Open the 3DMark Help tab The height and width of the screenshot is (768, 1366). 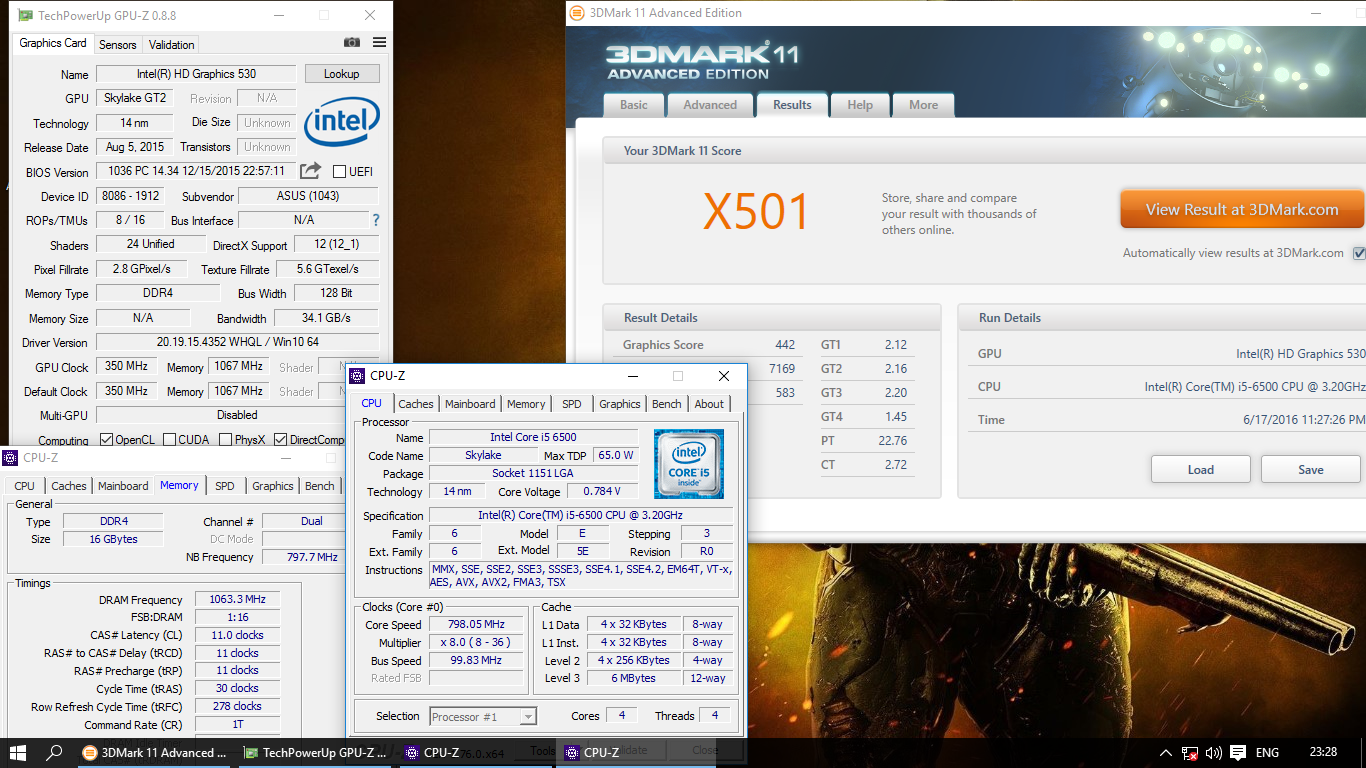(860, 105)
